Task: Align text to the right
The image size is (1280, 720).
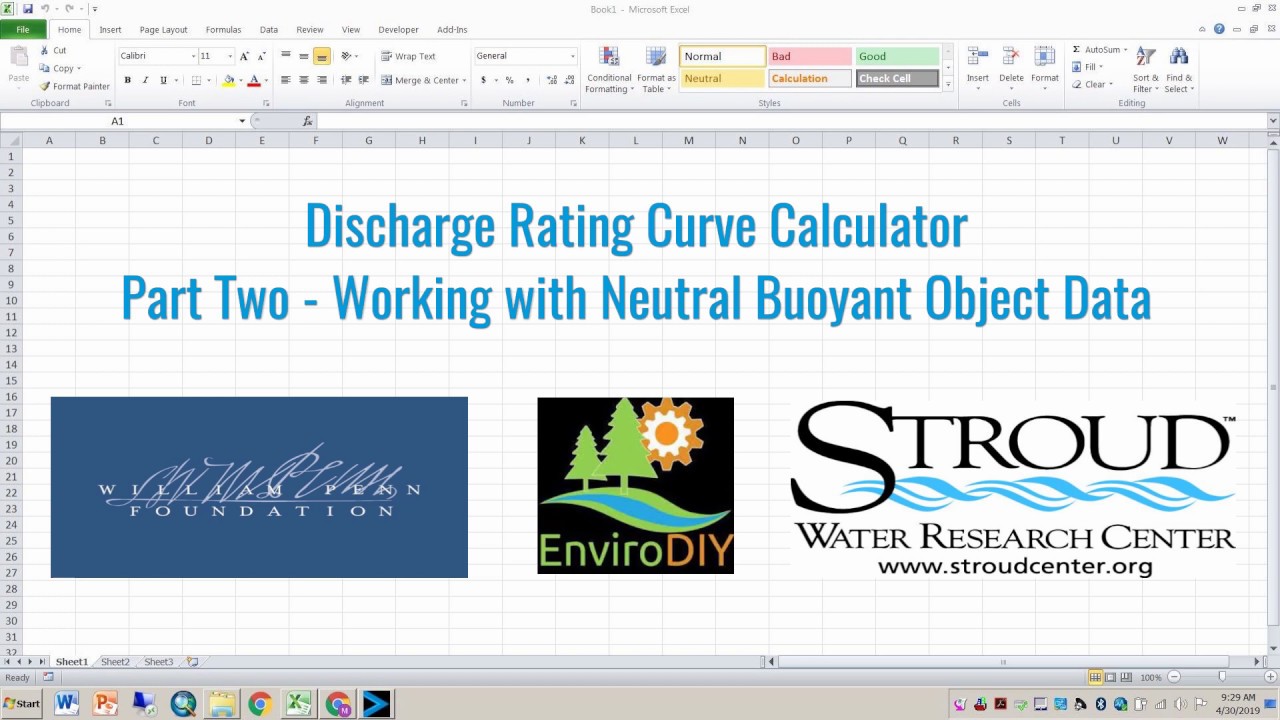Action: [x=322, y=80]
